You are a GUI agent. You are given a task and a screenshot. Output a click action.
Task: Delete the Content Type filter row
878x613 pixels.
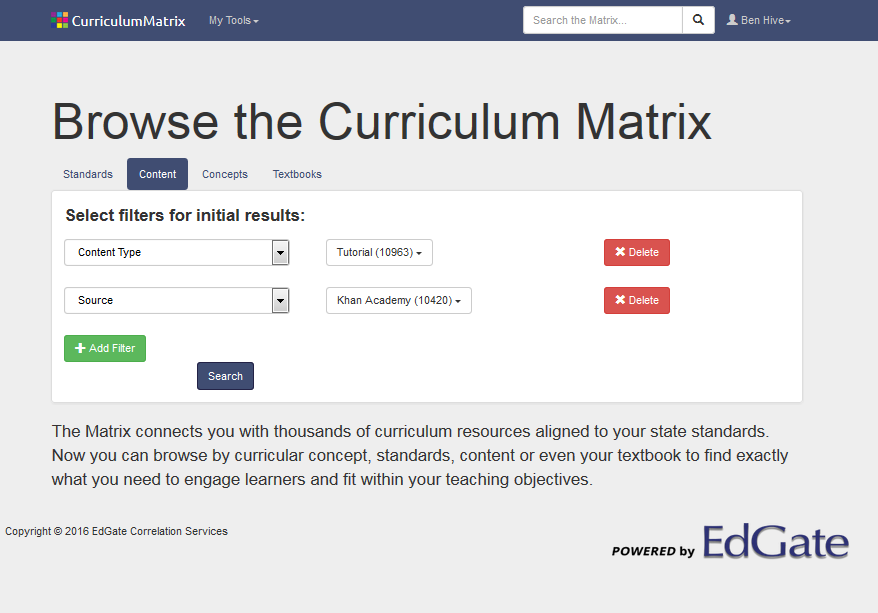pos(637,252)
